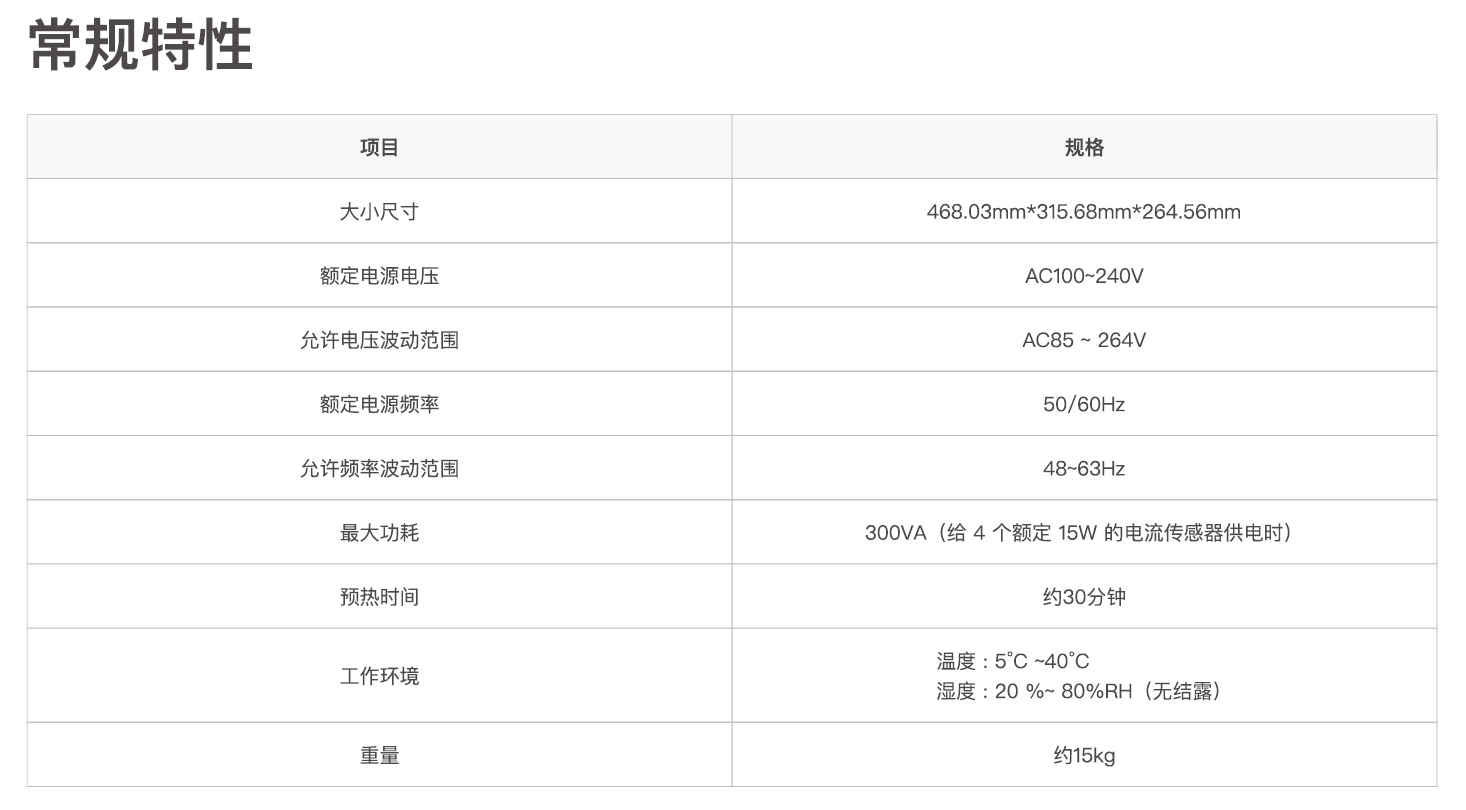
Task: Click the 允许电压波动范围 label
Action: coord(379,339)
